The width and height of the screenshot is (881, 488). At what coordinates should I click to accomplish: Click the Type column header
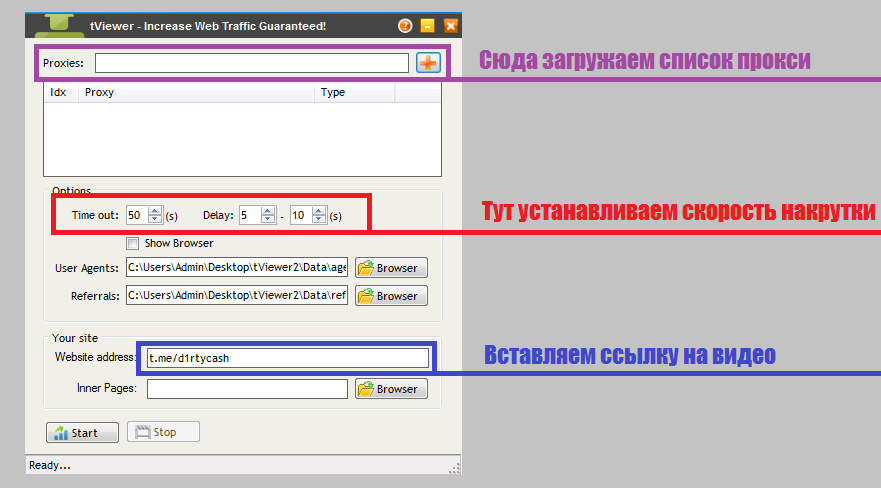tap(355, 92)
